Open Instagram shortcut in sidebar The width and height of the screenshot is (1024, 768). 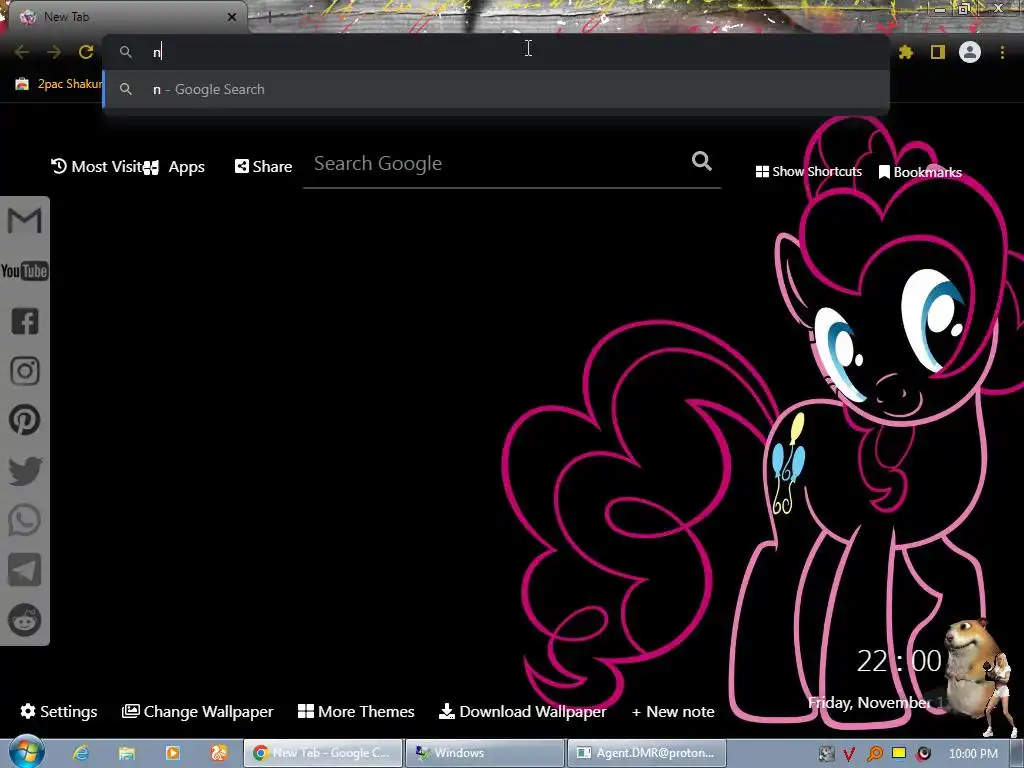24,371
